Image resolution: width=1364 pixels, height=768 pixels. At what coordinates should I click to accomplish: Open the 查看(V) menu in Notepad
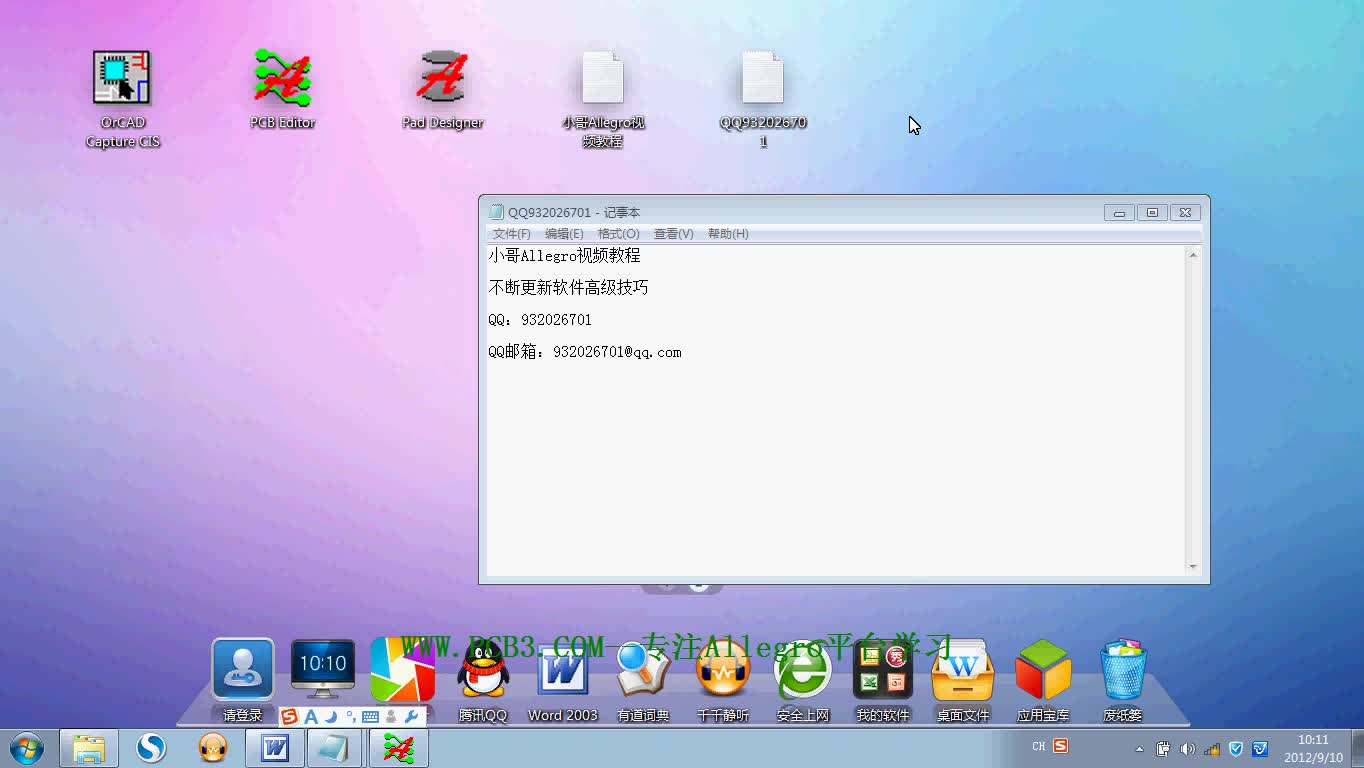[674, 234]
